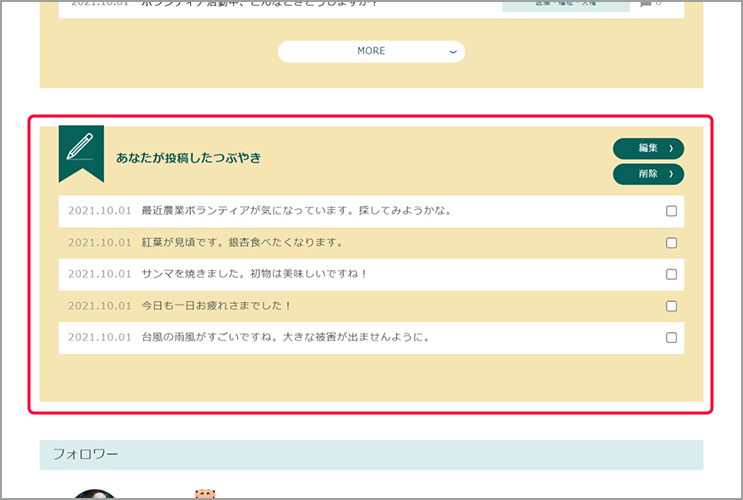743x500 pixels.
Task: Expand the list with the MORE button
Action: point(371,51)
